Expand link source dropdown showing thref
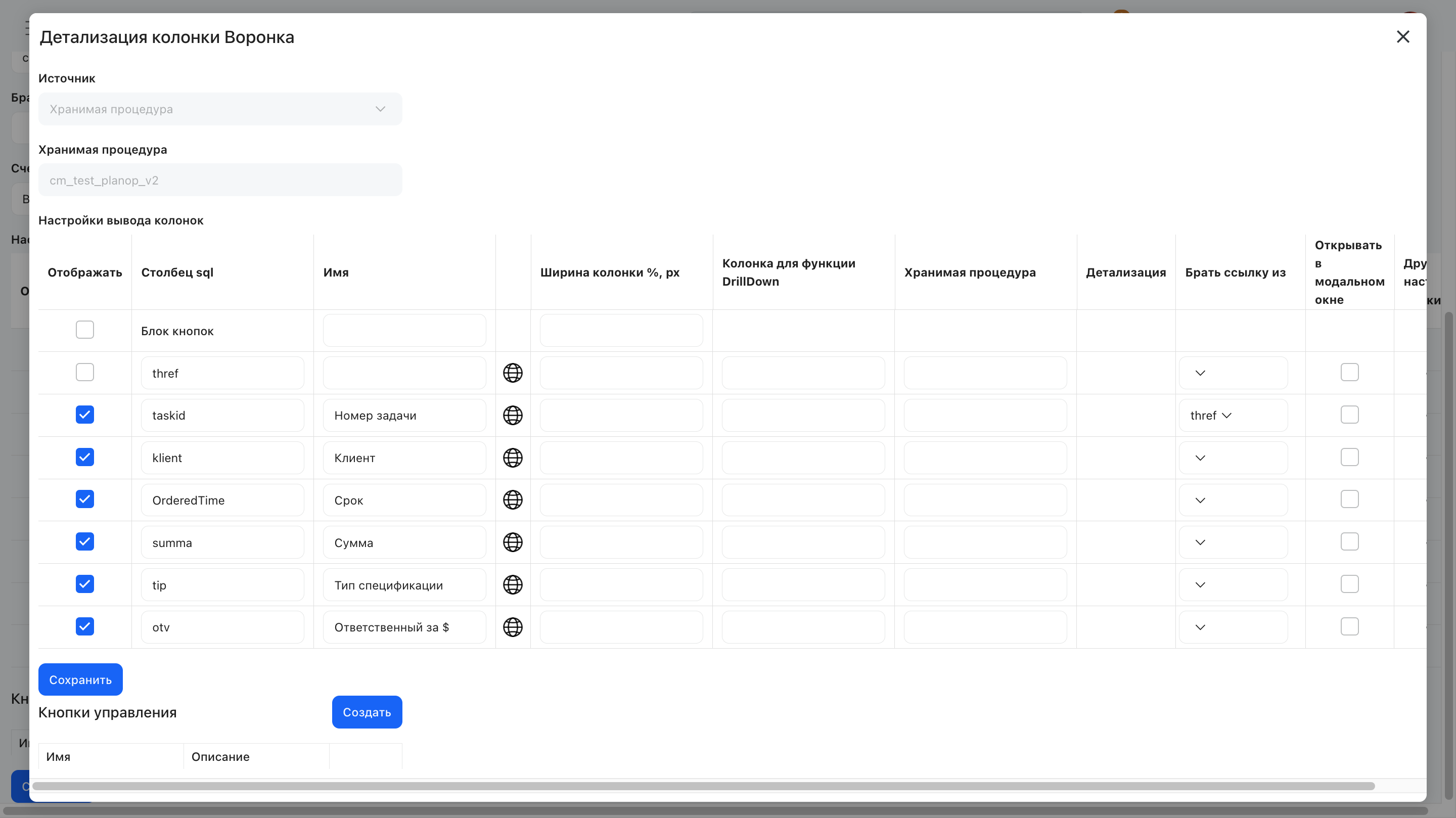 point(1234,416)
